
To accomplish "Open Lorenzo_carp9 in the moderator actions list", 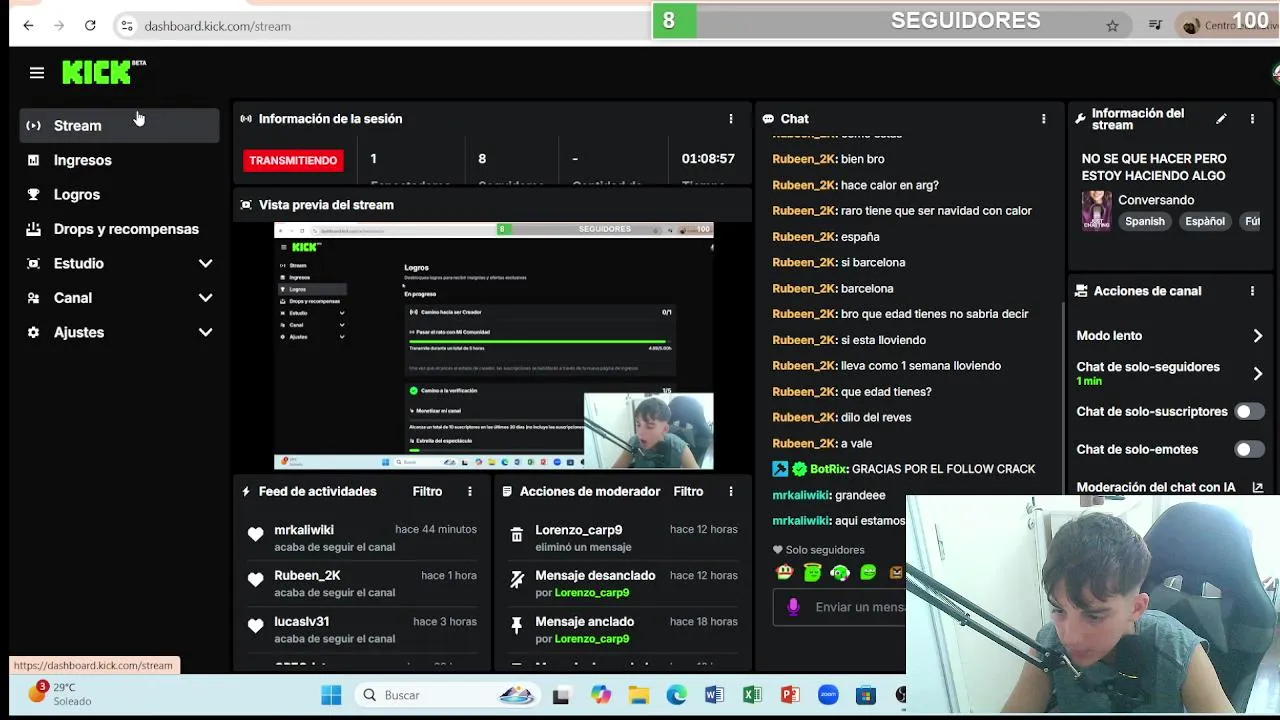I will click(578, 530).
